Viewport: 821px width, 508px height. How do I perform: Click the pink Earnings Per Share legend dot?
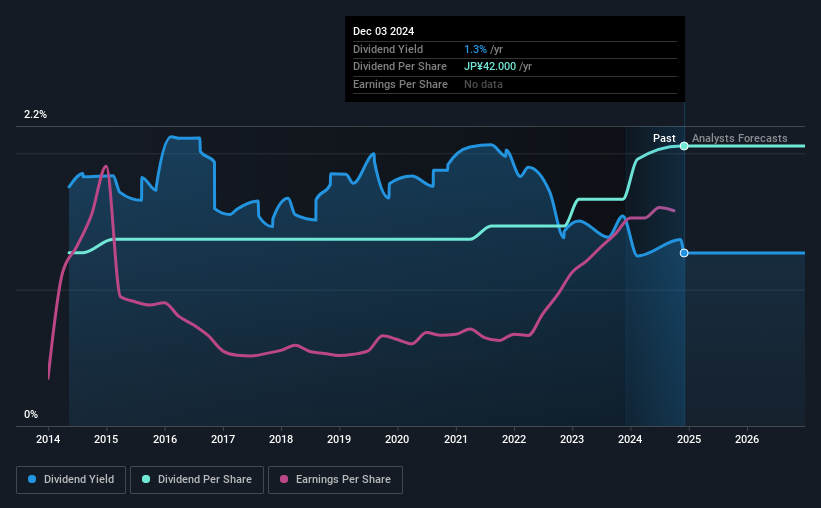pos(284,479)
